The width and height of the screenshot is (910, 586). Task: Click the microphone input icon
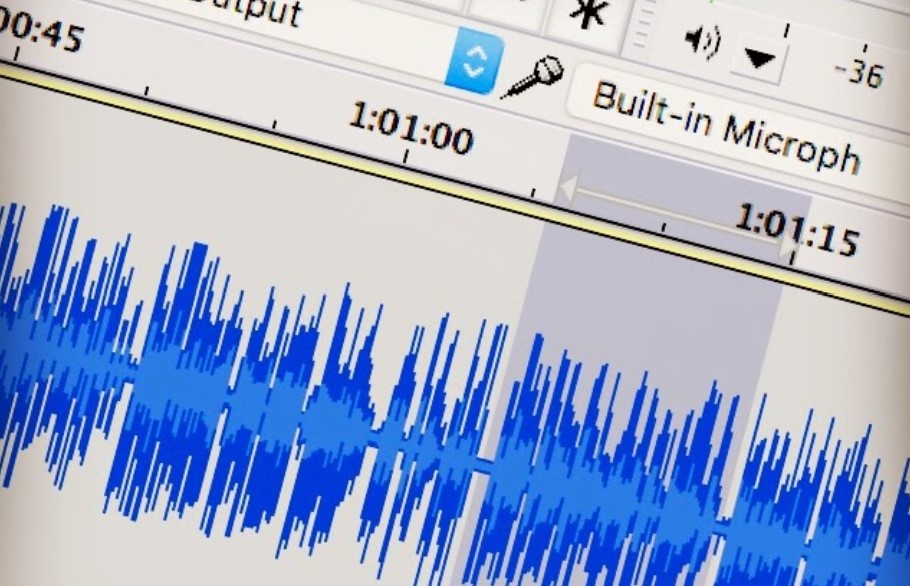(x=533, y=76)
